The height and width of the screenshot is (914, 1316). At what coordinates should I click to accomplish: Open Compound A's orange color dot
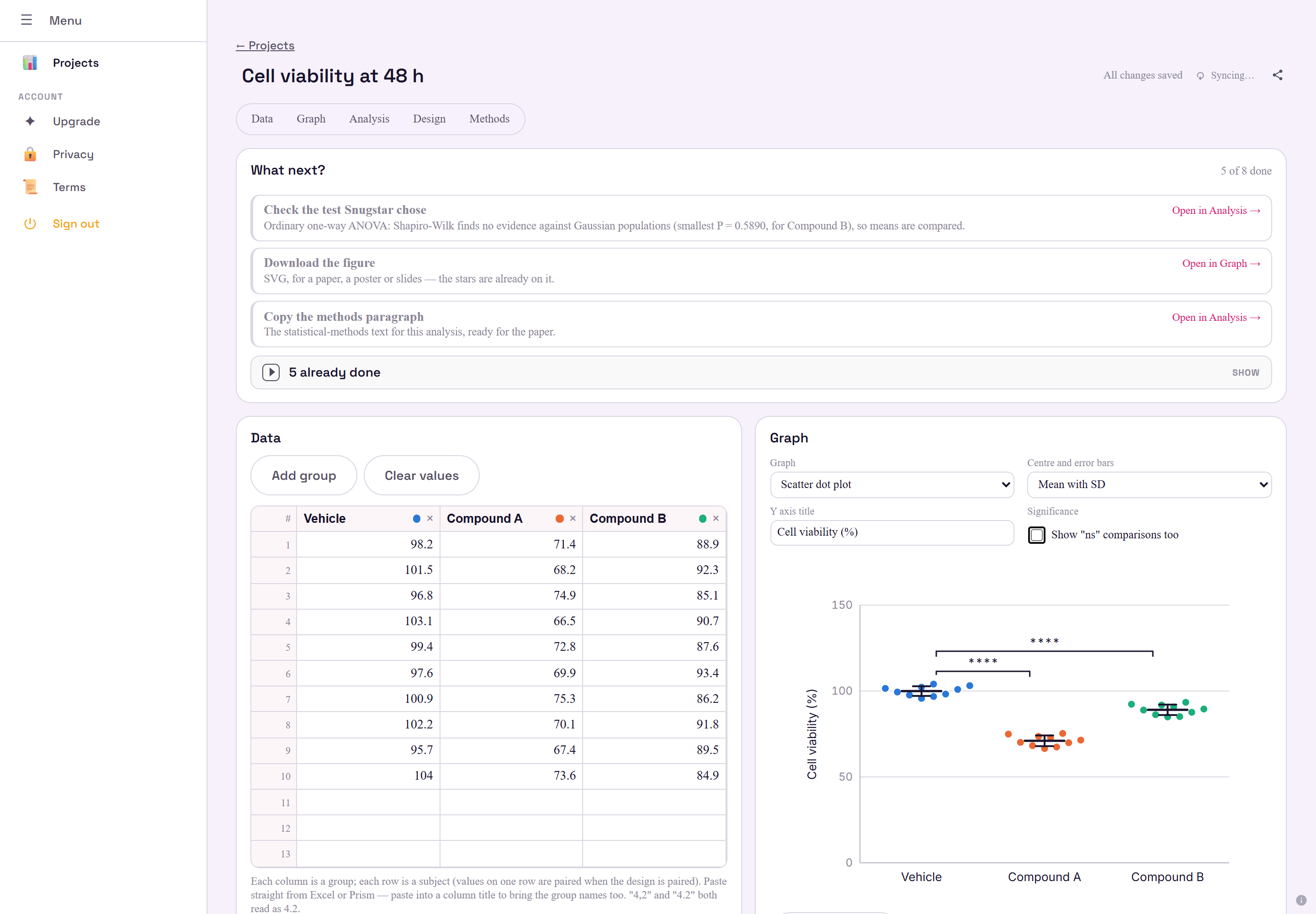pos(559,518)
